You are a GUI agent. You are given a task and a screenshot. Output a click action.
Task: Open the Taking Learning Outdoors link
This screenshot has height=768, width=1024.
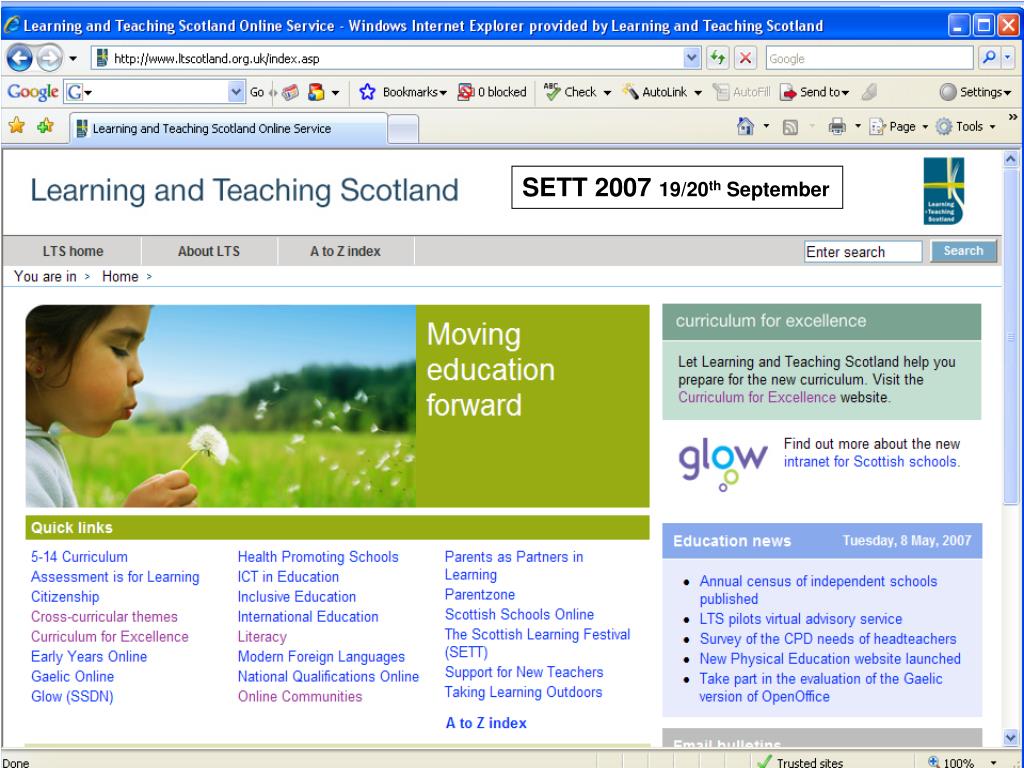pyautogui.click(x=523, y=692)
